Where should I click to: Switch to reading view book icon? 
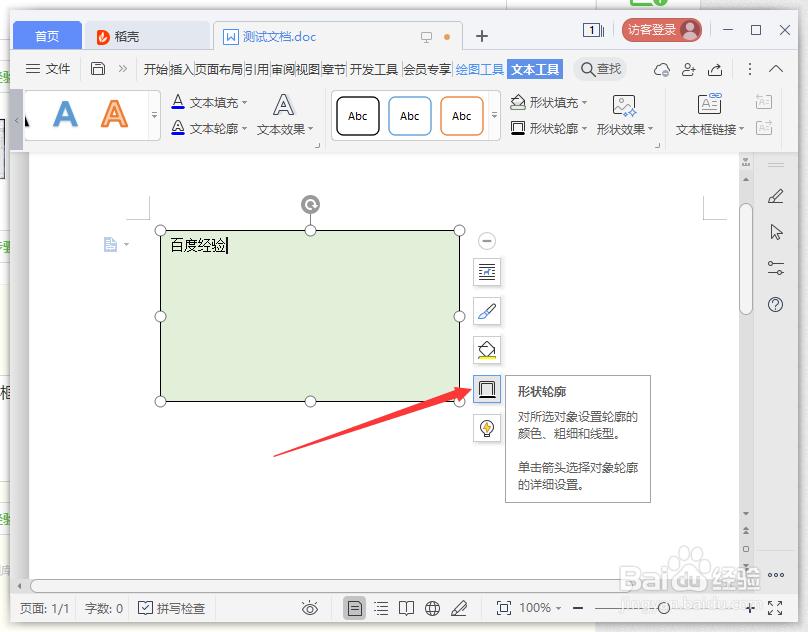click(x=406, y=608)
